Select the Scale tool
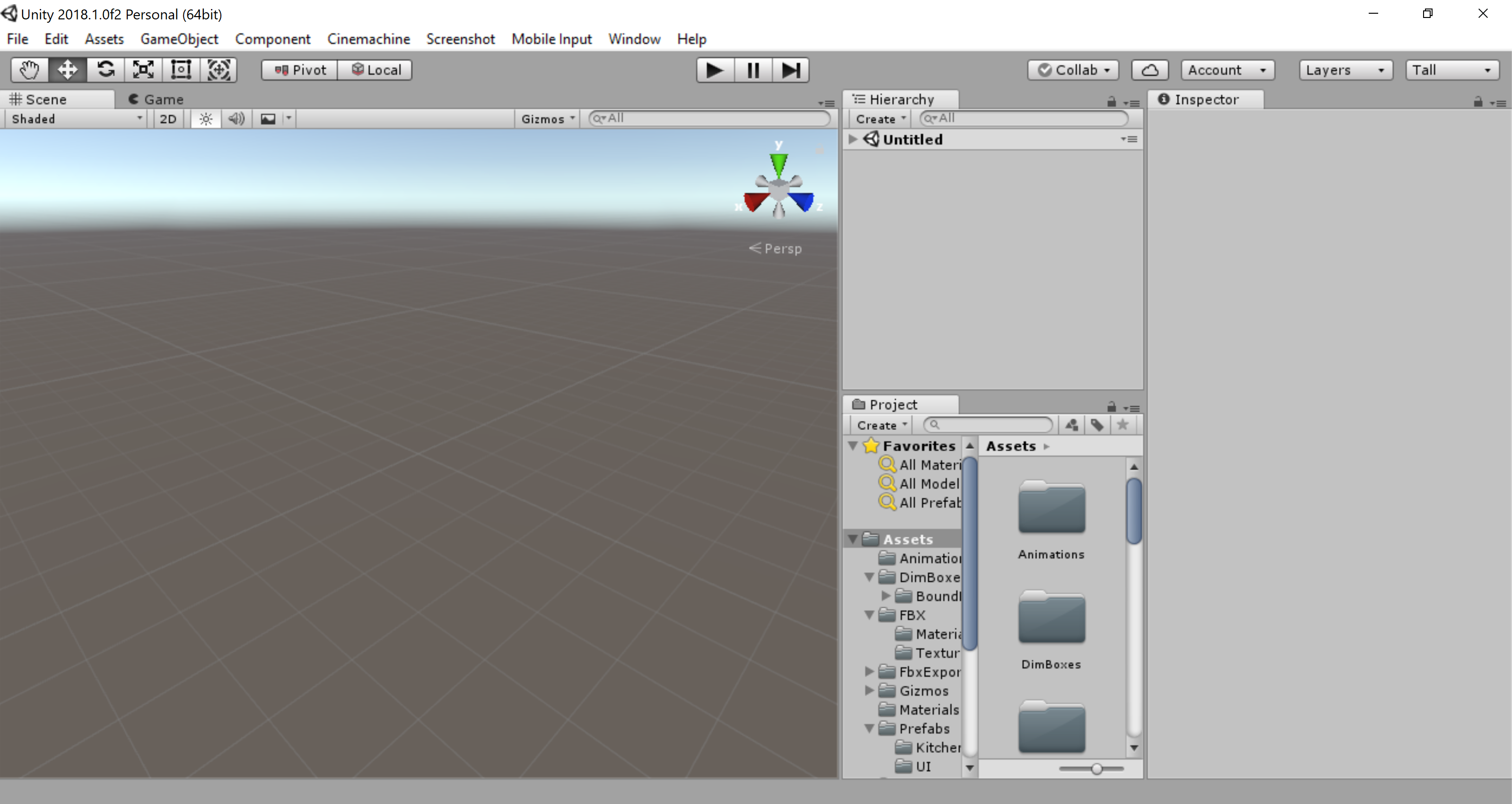Screen dimensions: 1512x804 click(x=143, y=70)
